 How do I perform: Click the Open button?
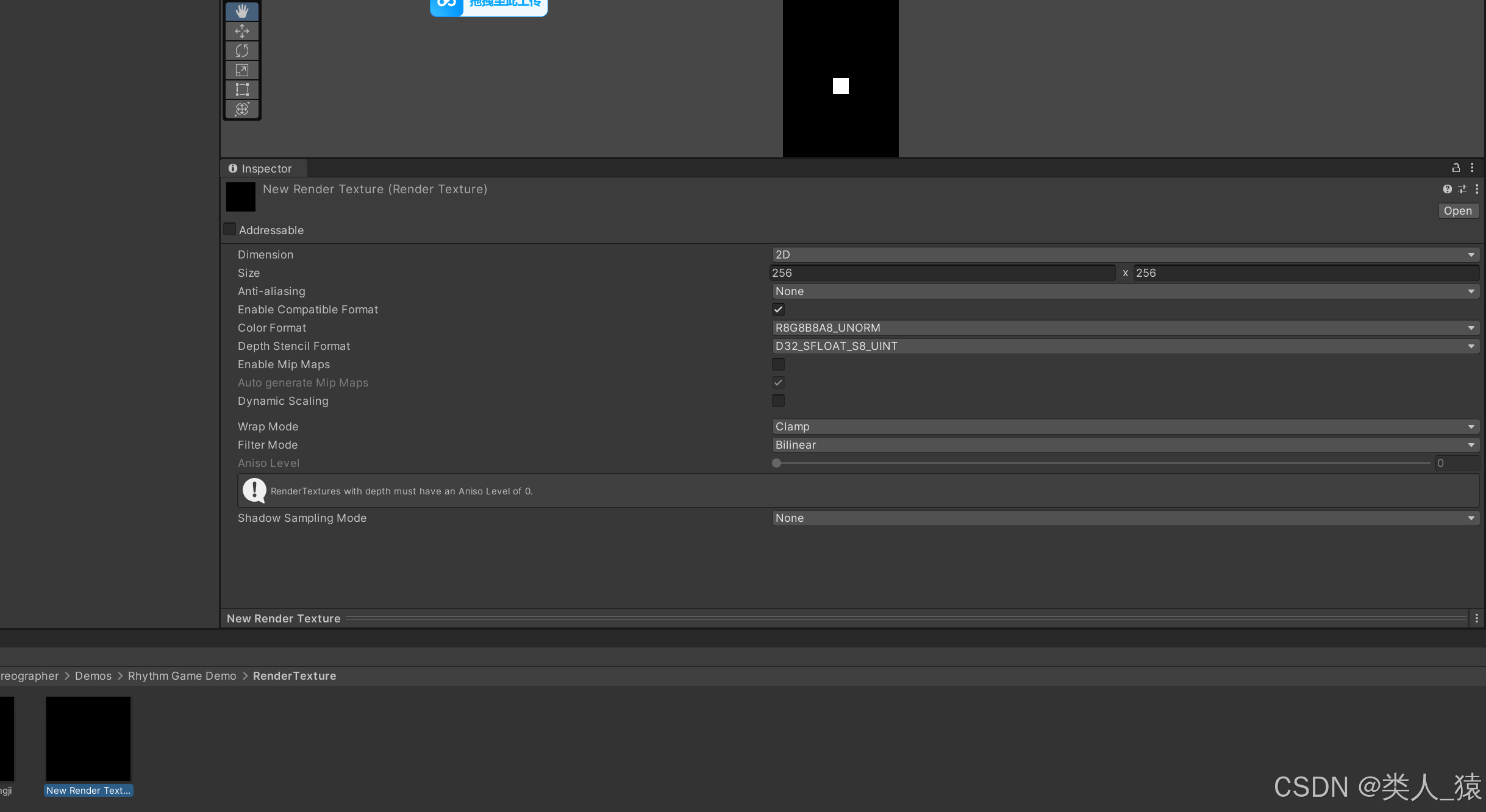click(1457, 211)
